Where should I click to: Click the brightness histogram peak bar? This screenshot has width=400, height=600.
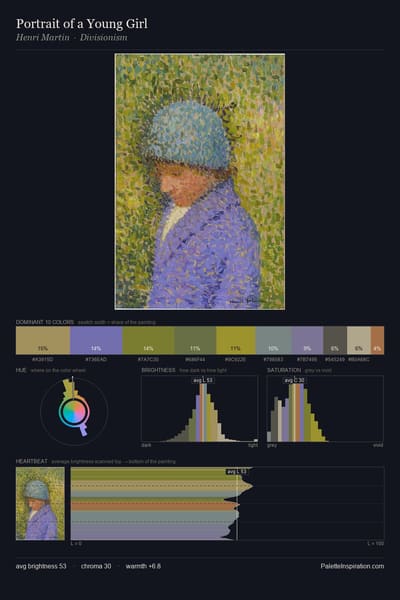202,412
